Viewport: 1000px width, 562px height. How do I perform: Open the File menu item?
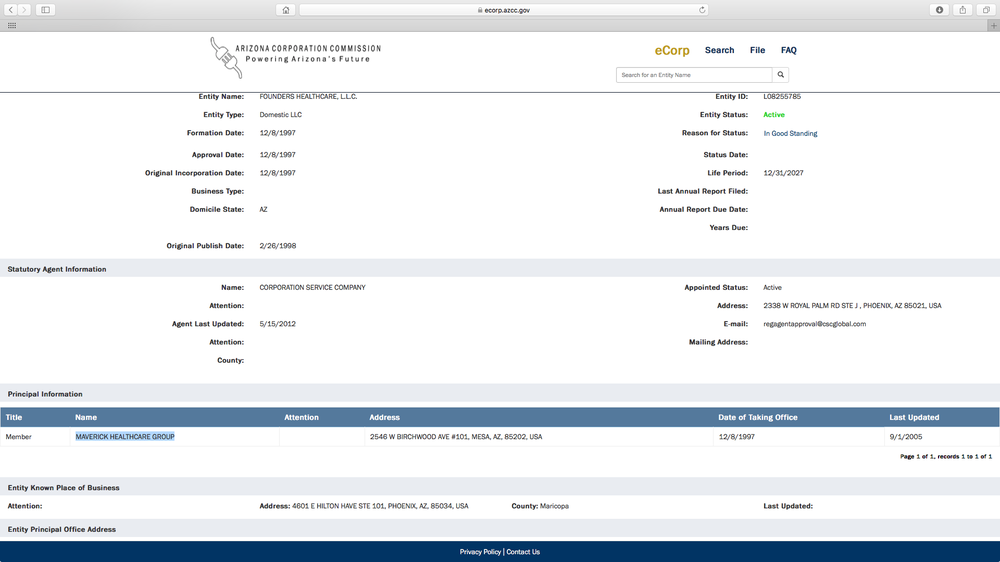pos(757,50)
